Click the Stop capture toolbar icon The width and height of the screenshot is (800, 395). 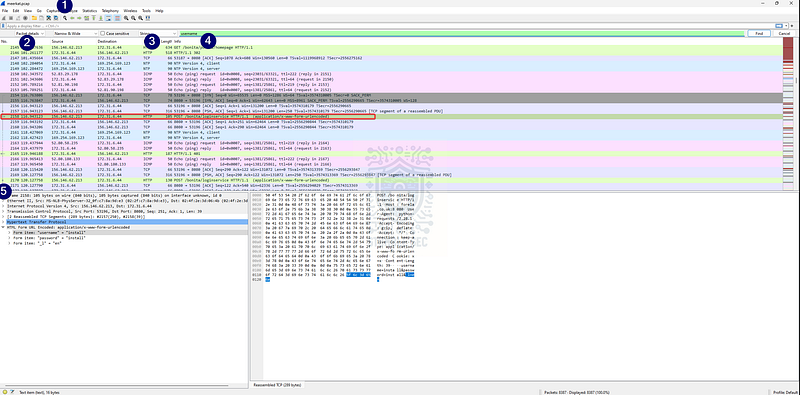[11, 18]
